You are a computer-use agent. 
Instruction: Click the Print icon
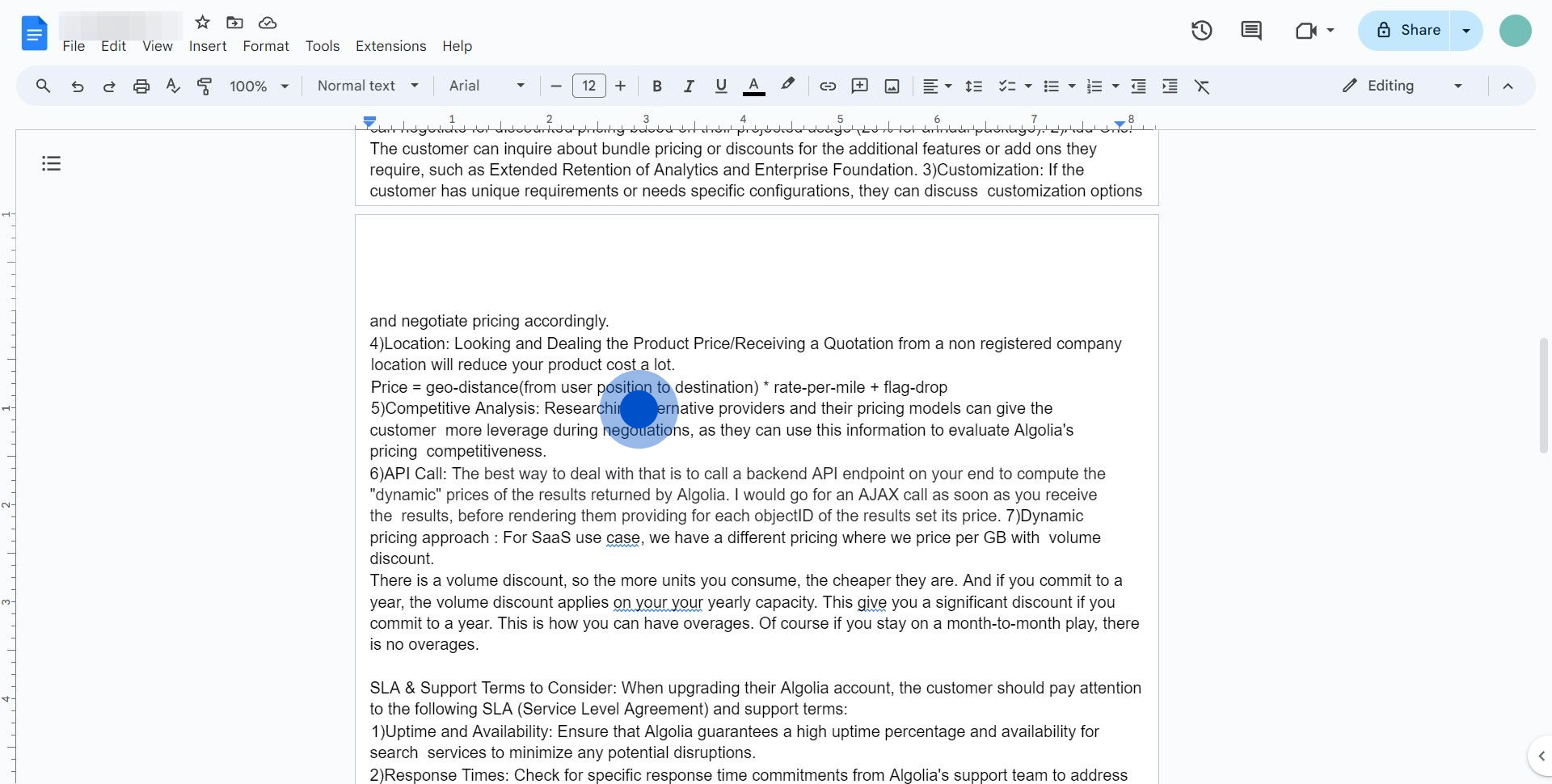[x=141, y=86]
